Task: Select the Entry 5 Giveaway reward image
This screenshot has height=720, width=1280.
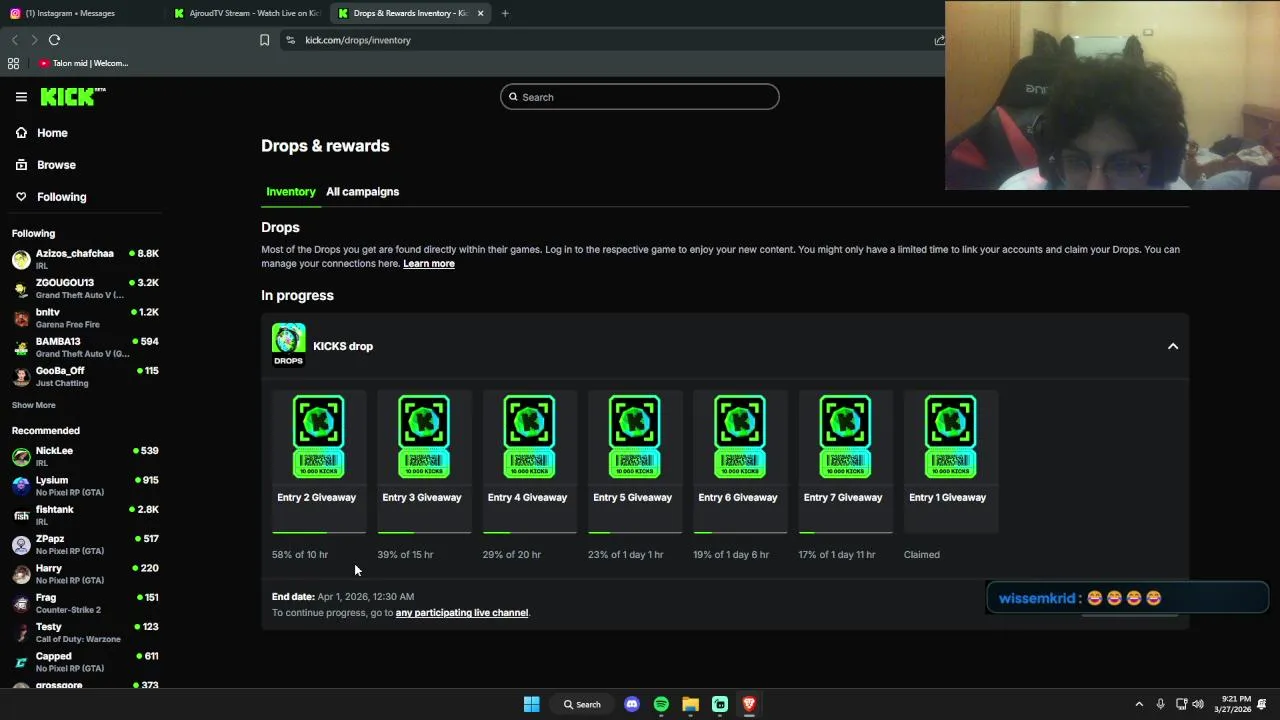Action: (634, 436)
